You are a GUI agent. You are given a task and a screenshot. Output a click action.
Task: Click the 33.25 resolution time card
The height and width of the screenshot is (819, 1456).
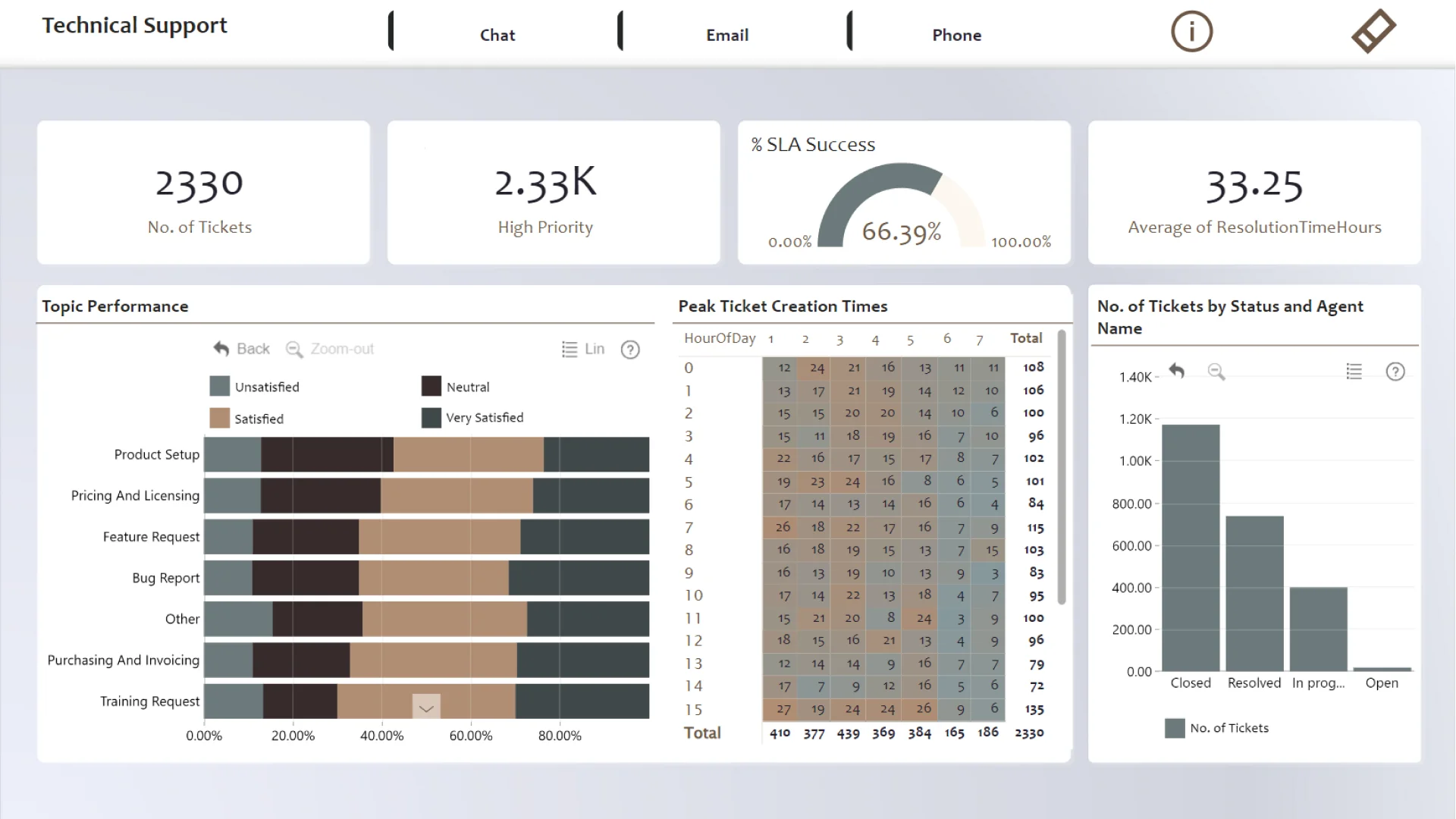pos(1254,193)
